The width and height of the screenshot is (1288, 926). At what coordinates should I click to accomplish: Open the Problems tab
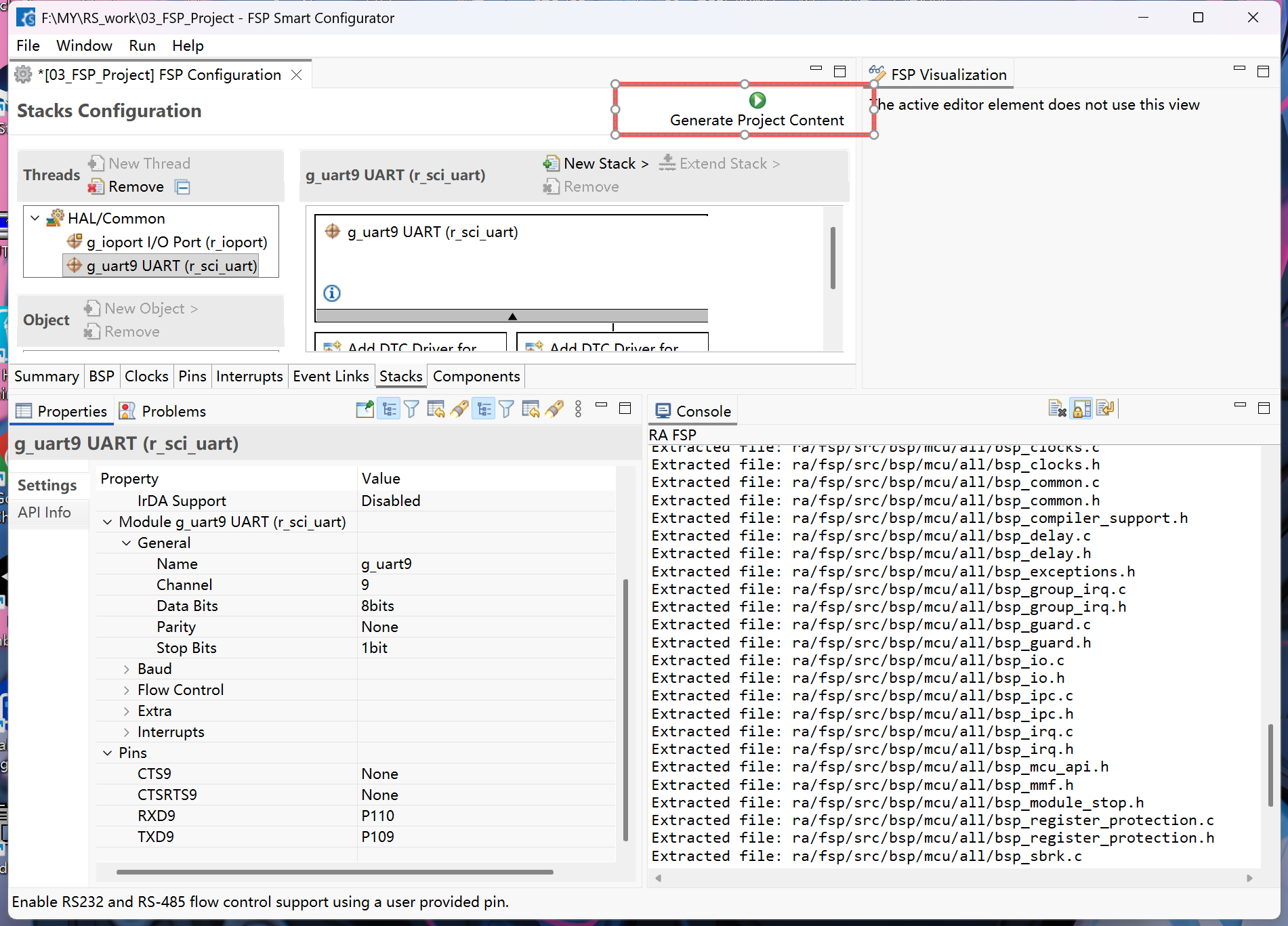tap(163, 411)
